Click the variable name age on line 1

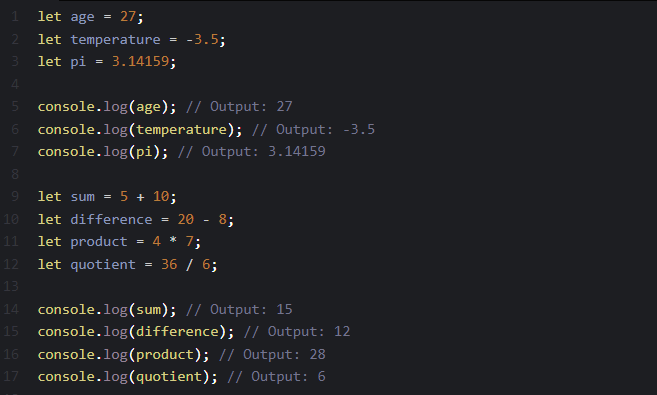pyautogui.click(x=82, y=17)
